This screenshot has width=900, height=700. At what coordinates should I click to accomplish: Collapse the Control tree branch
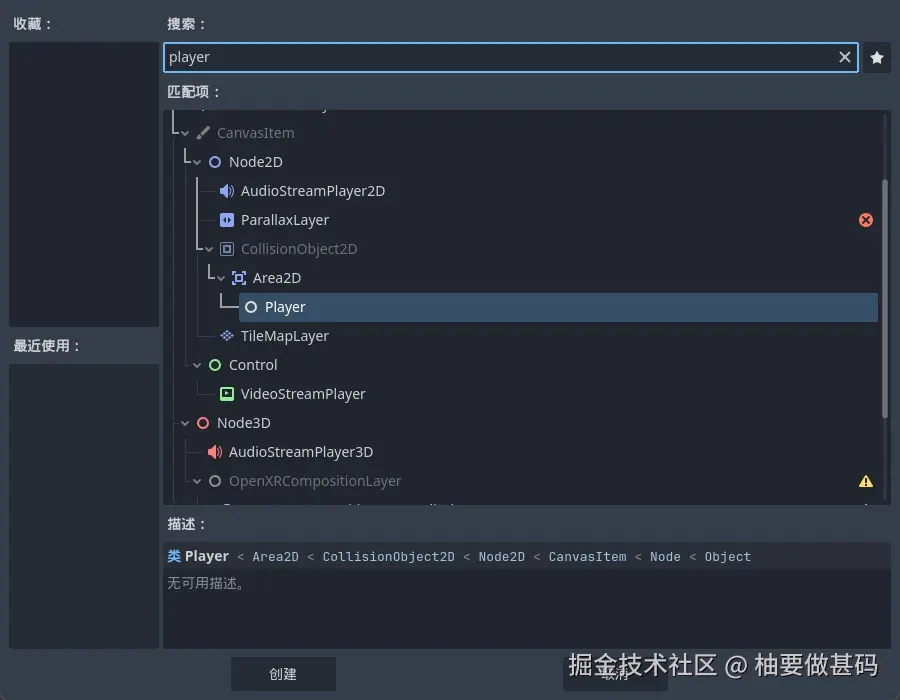[x=196, y=364]
